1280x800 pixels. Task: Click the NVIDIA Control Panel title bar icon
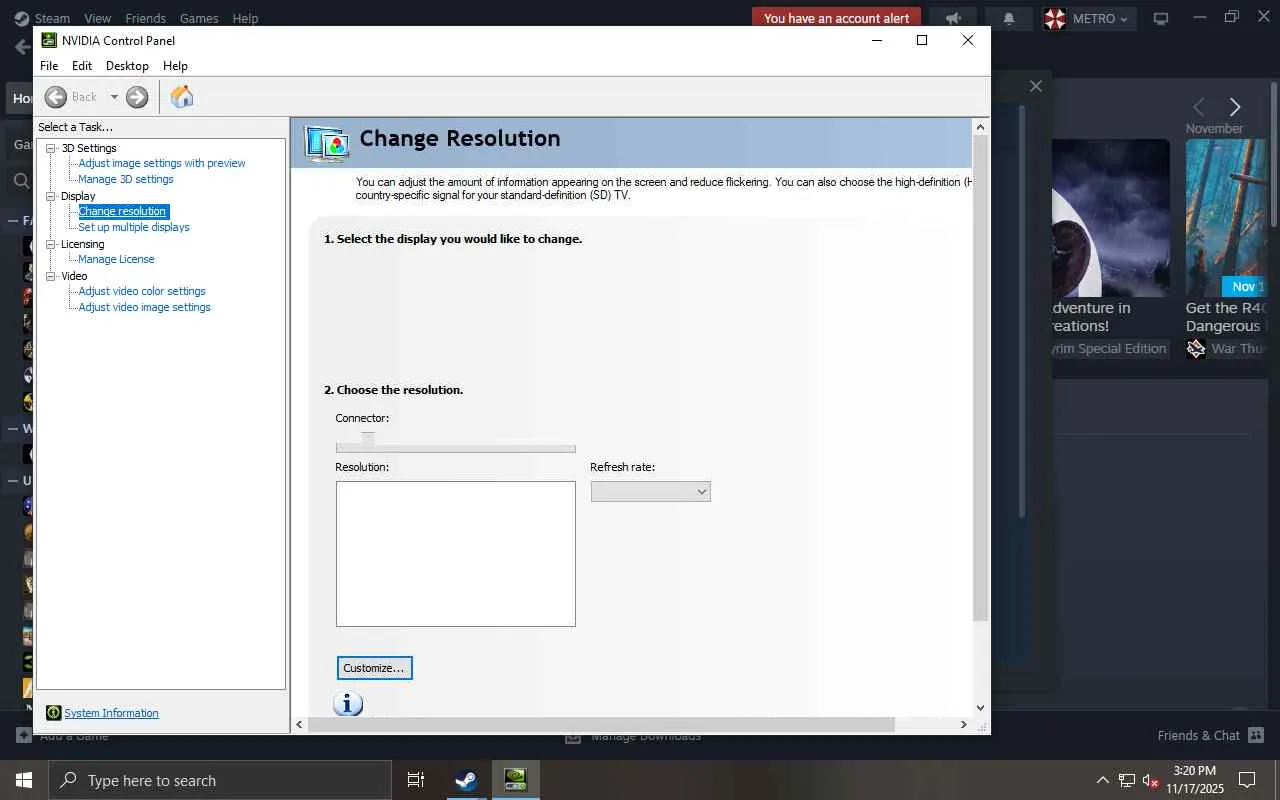(49, 40)
